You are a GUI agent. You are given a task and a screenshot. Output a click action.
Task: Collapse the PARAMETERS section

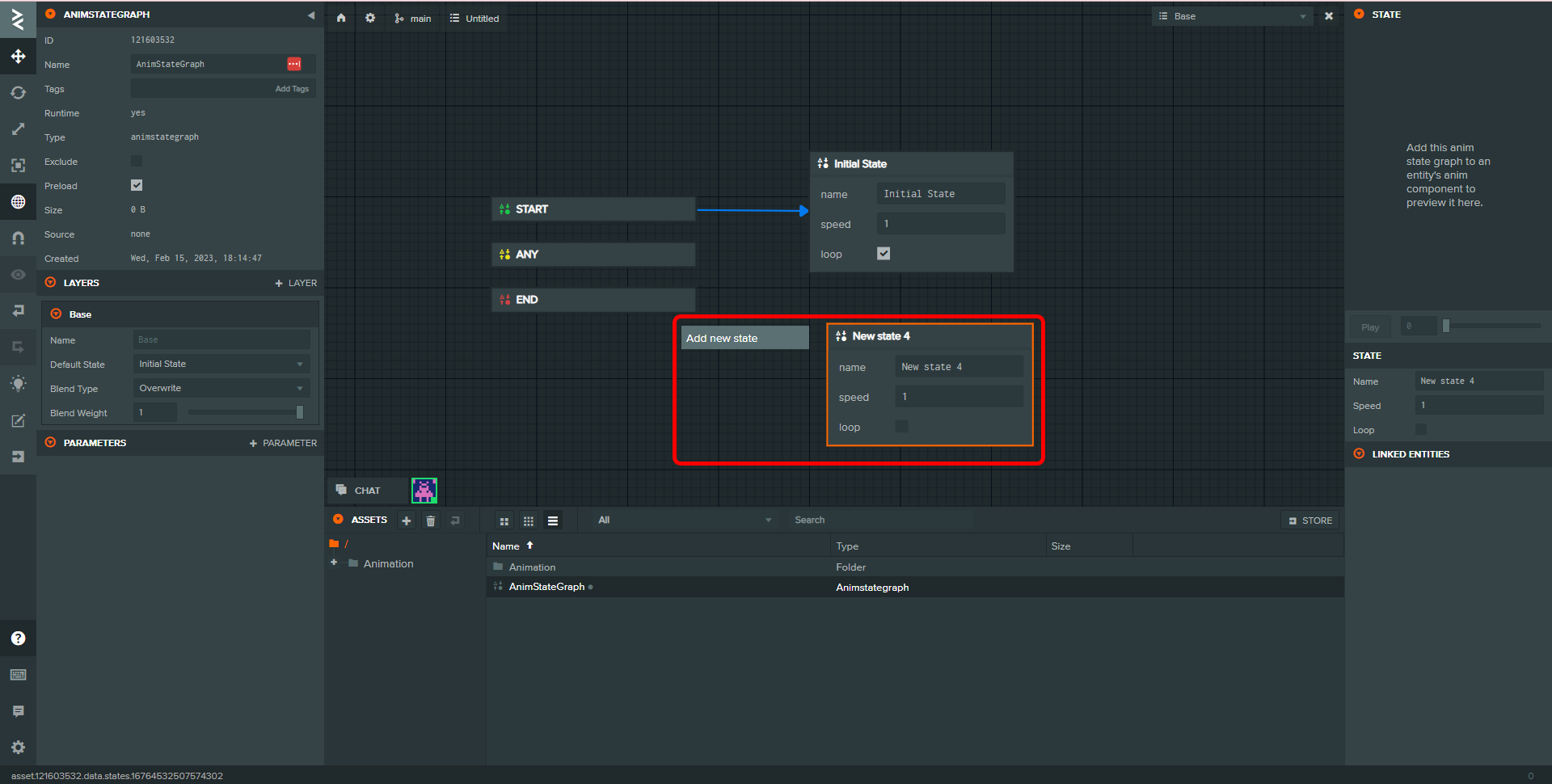tap(51, 442)
